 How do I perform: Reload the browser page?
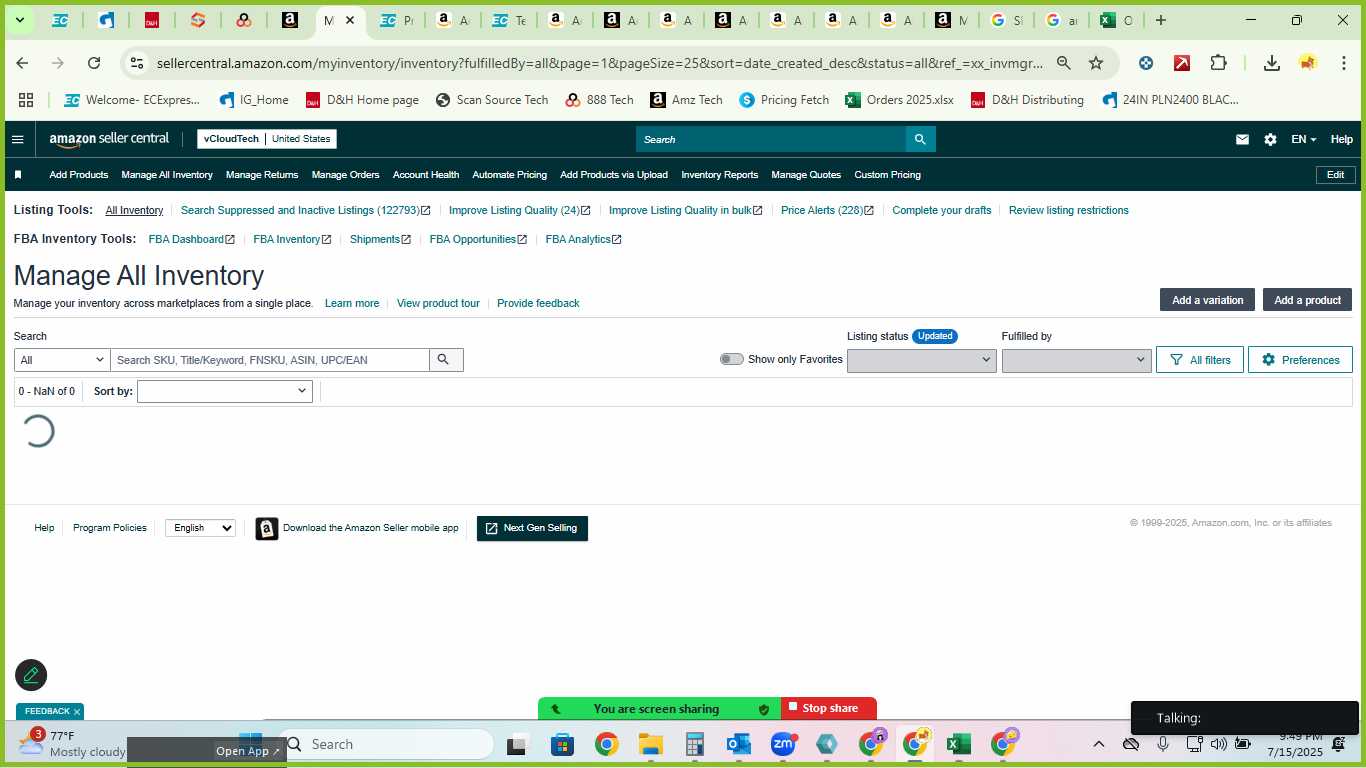[94, 63]
